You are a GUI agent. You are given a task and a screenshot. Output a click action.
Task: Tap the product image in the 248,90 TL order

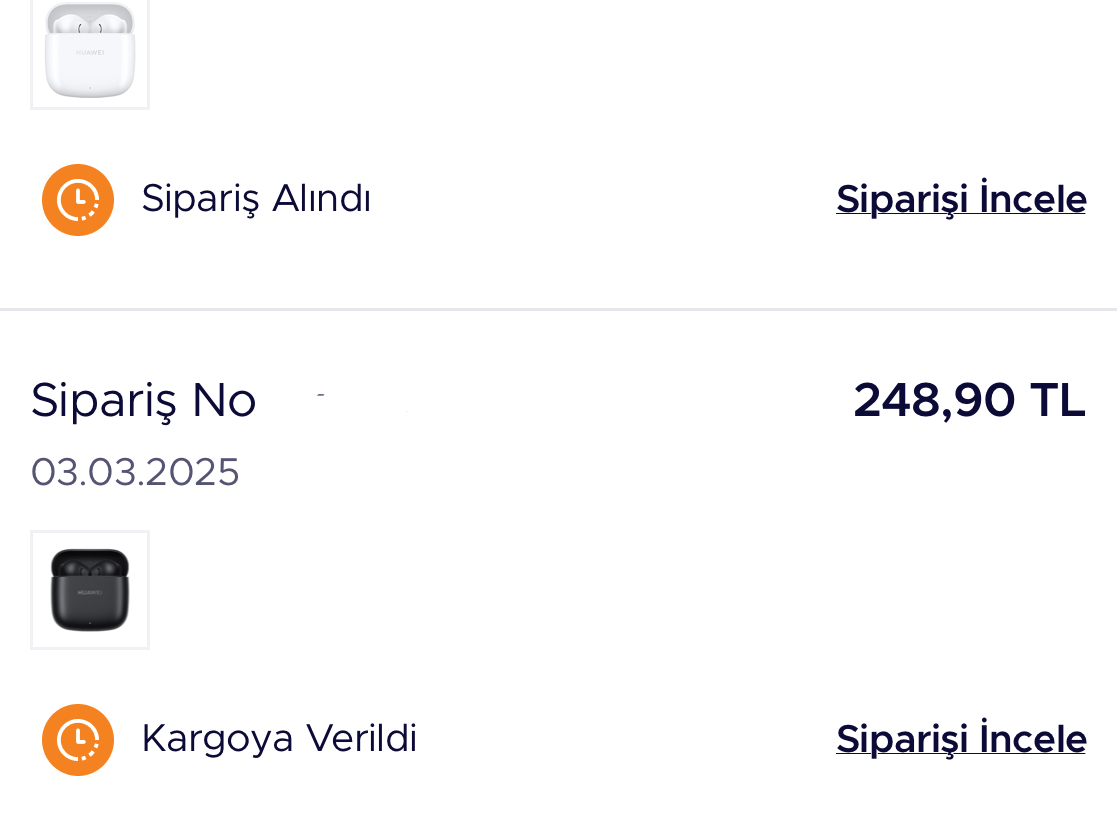tap(90, 590)
